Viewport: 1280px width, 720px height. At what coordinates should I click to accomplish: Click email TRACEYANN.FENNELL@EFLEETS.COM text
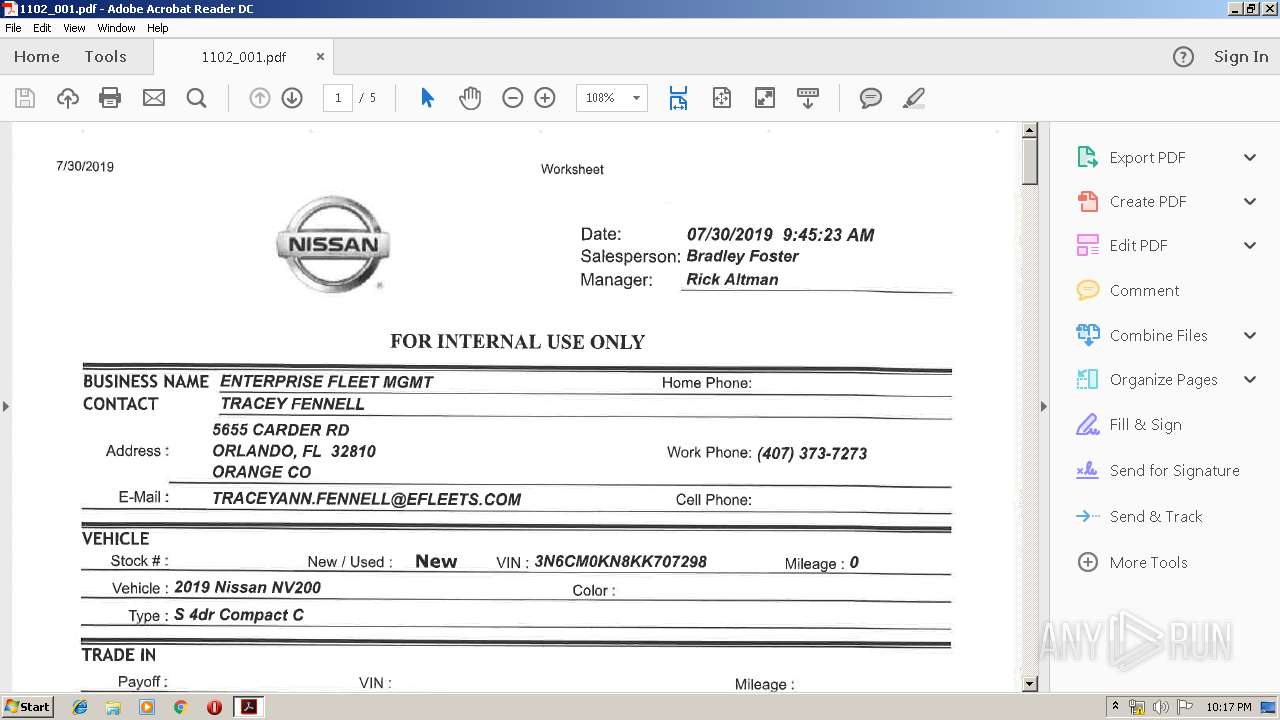[x=366, y=499]
